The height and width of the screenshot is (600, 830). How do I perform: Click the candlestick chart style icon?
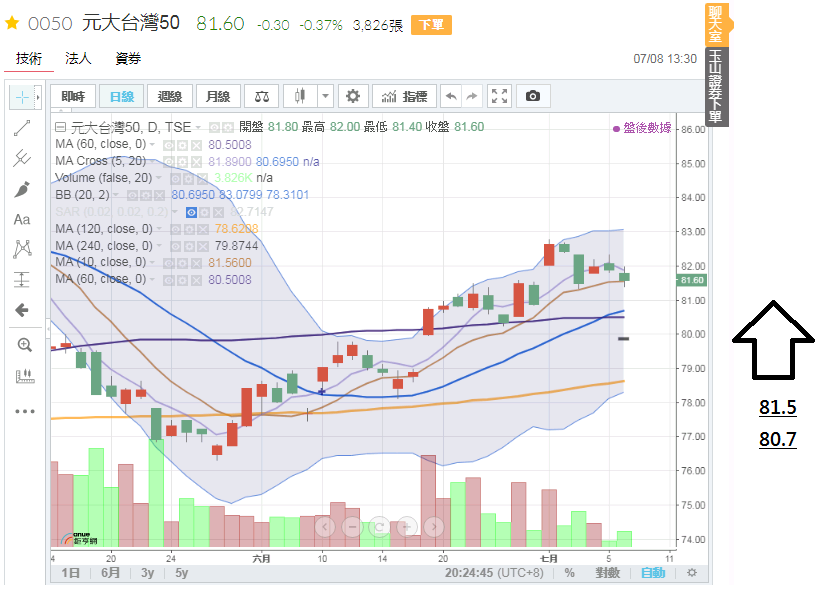(300, 96)
